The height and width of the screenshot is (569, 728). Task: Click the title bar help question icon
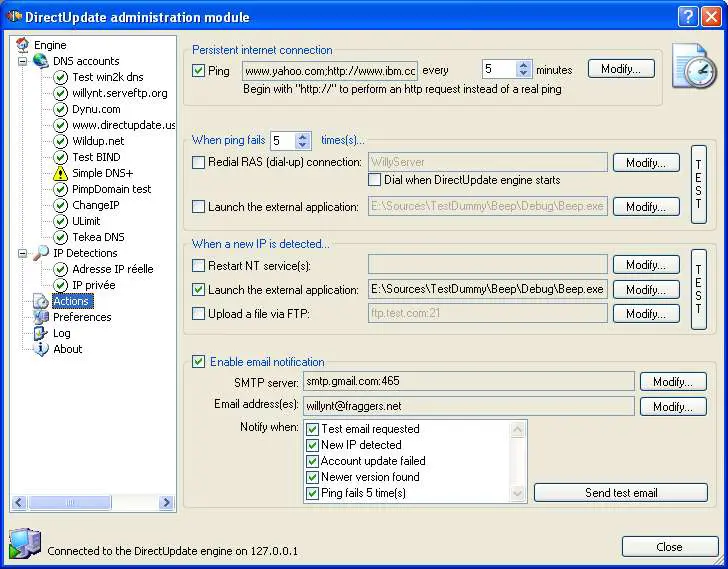tap(686, 17)
